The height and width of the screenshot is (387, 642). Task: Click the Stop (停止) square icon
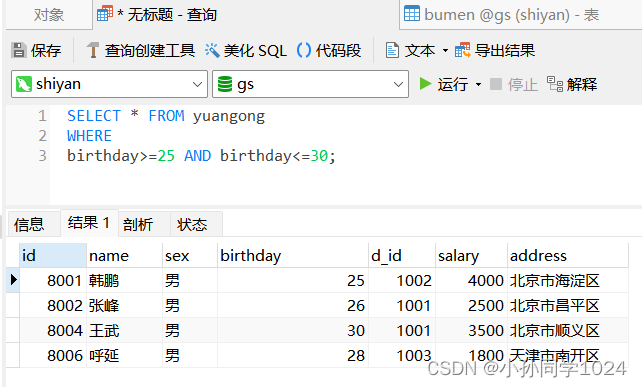tap(496, 84)
